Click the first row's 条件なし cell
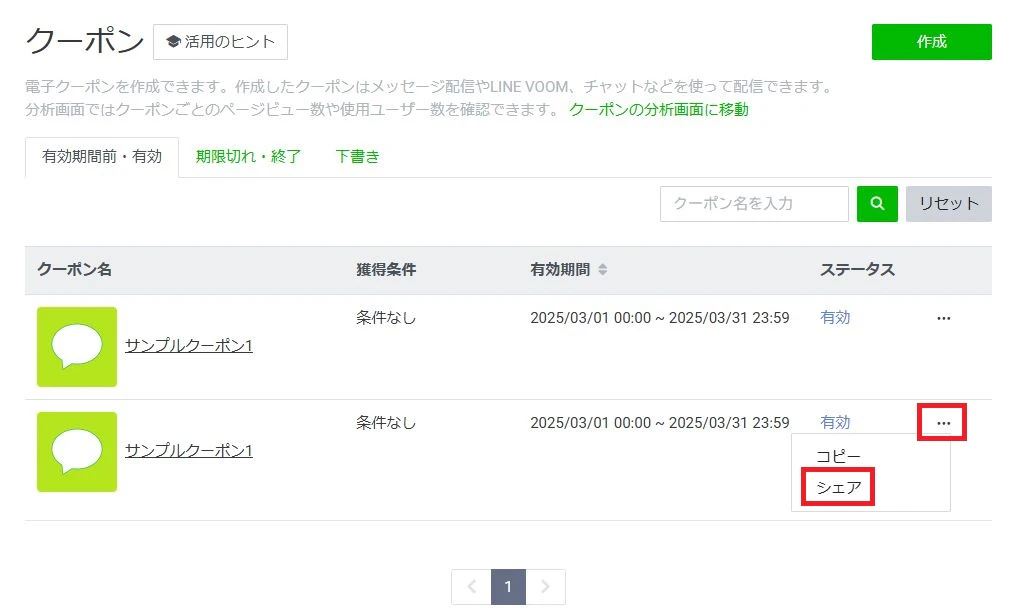Screen dimensions: 1019x613 (x=386, y=318)
